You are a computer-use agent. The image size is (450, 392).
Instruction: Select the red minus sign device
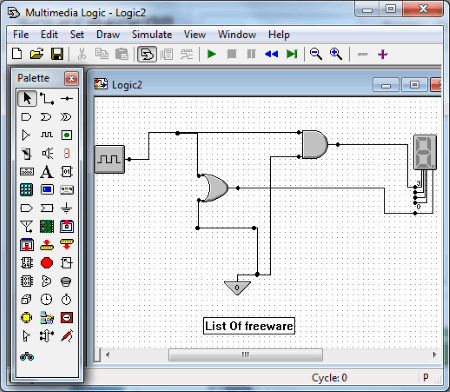pos(67,317)
